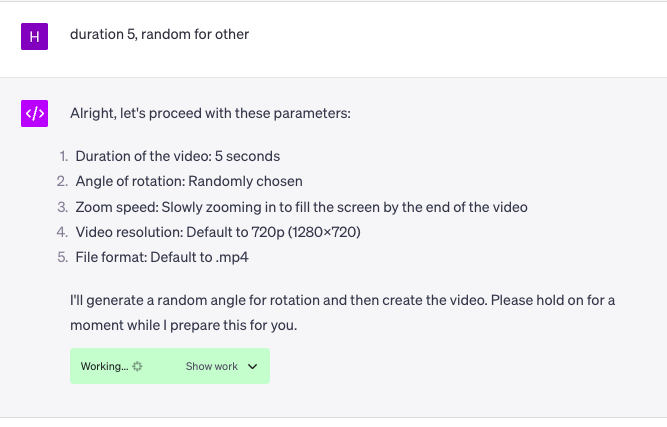This screenshot has width=667, height=427.
Task: Click list item 'Angle of rotation: Randomly chosen'
Action: click(x=189, y=182)
